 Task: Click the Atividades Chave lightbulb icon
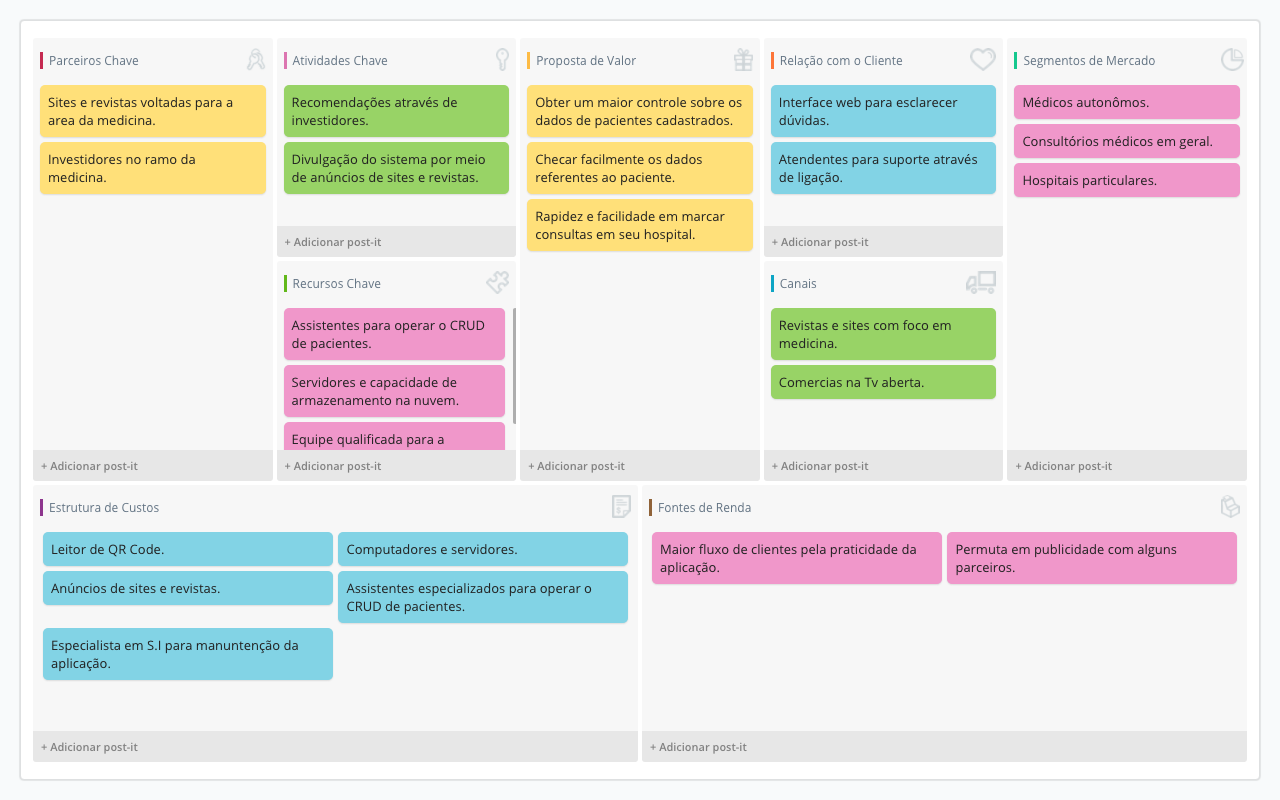502,60
